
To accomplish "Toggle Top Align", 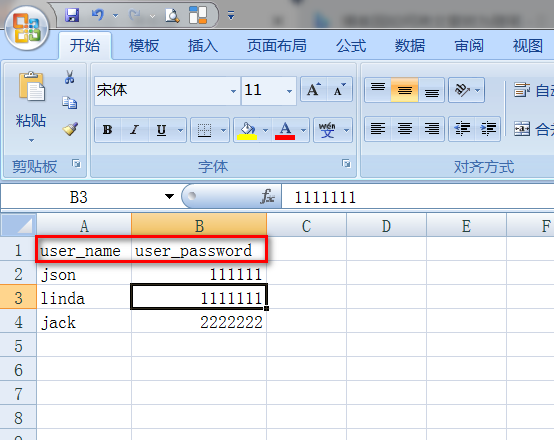I will (378, 90).
